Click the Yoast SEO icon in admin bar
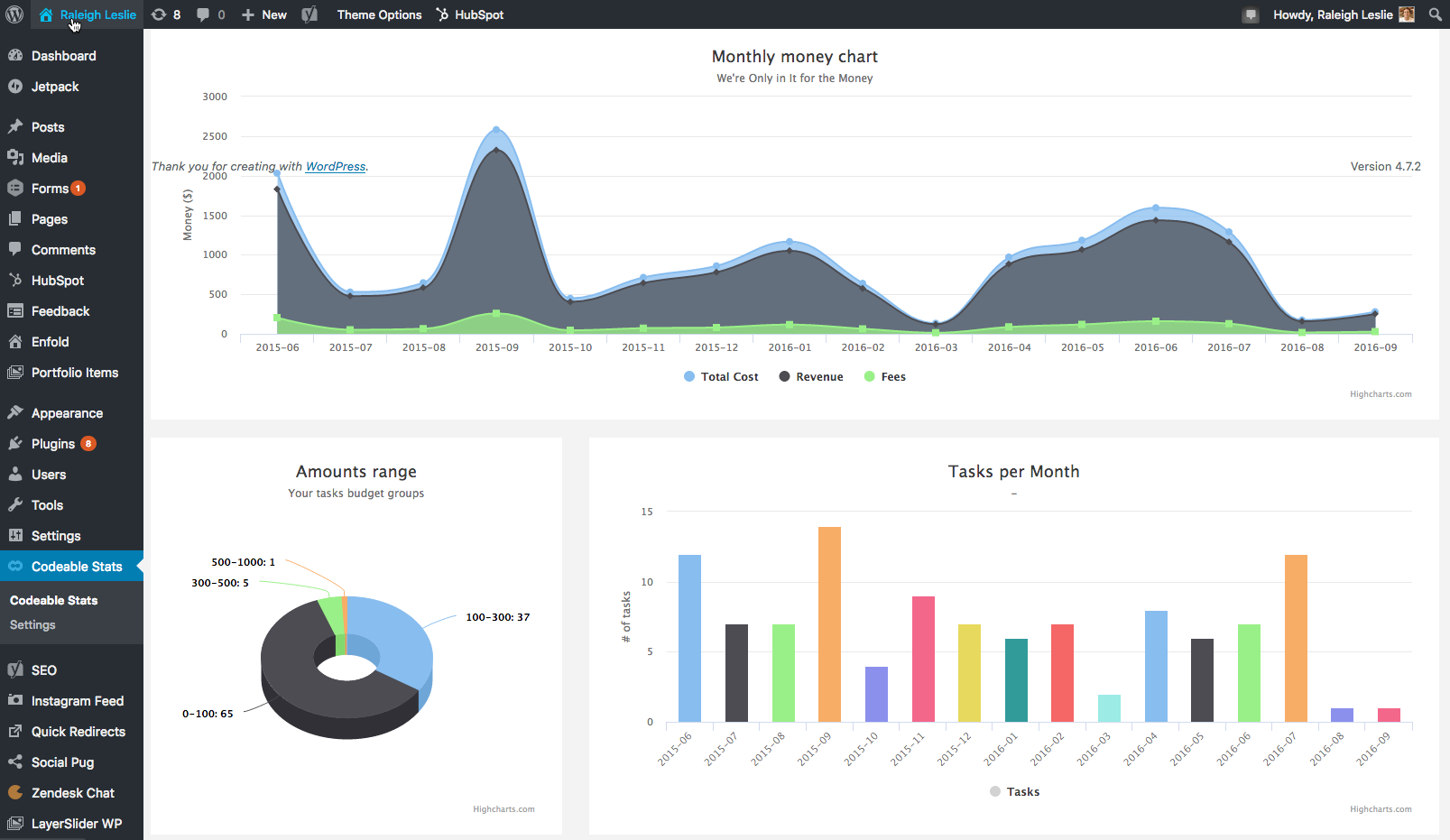This screenshot has width=1450, height=840. [x=309, y=14]
